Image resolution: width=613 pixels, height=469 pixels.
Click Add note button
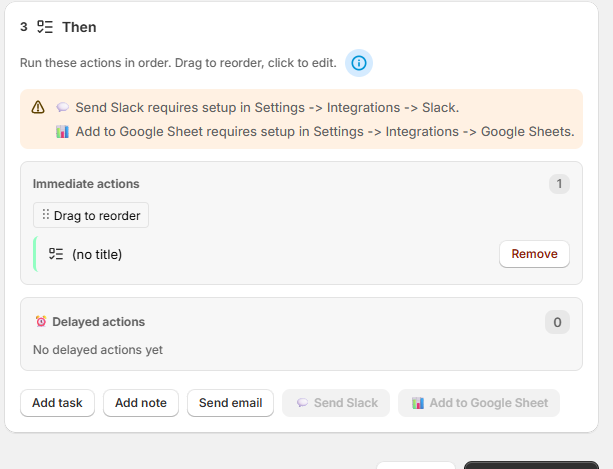(141, 403)
